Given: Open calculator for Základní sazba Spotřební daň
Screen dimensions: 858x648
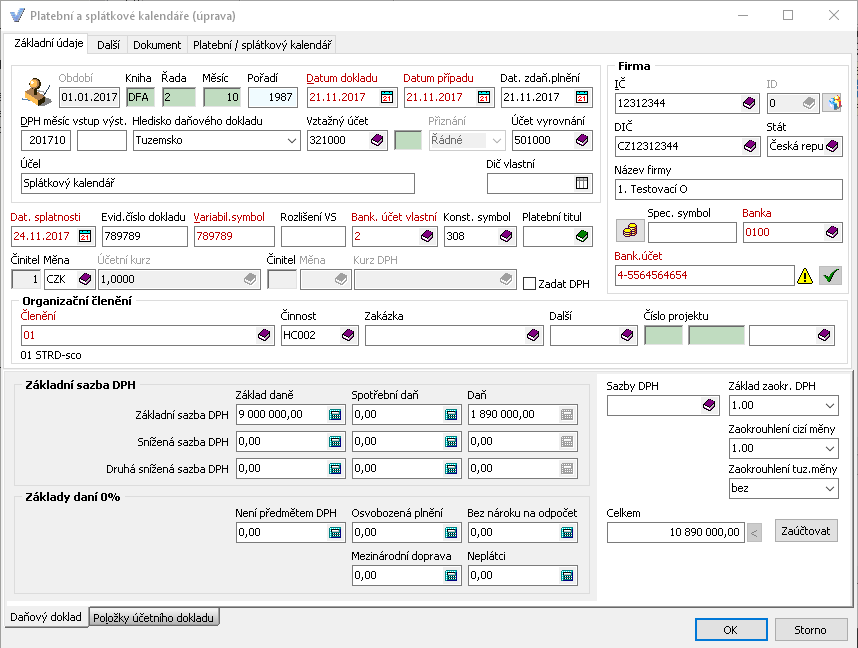Looking at the screenshot, I should (451, 415).
